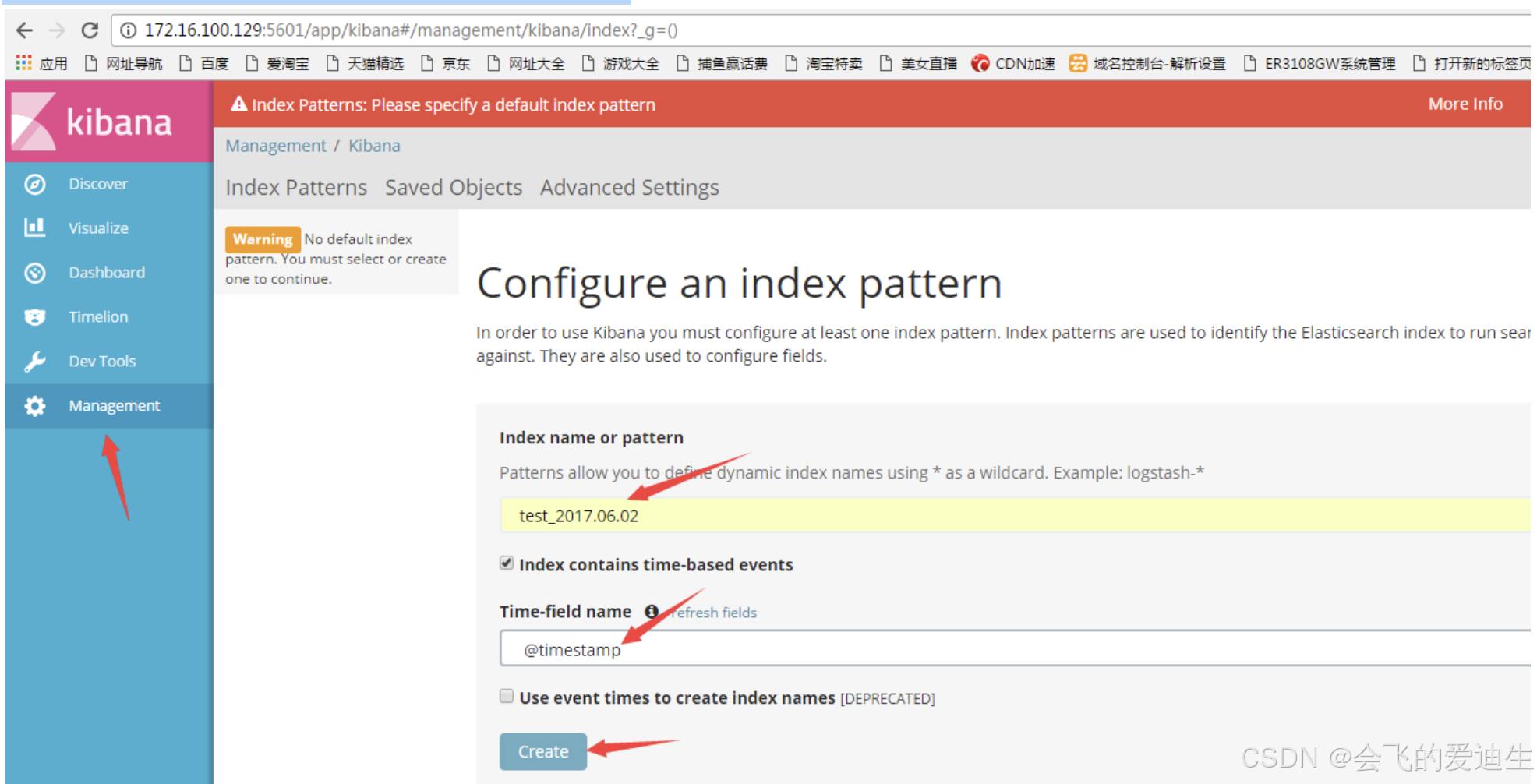Open the 网址大全 bookmark

[x=527, y=63]
